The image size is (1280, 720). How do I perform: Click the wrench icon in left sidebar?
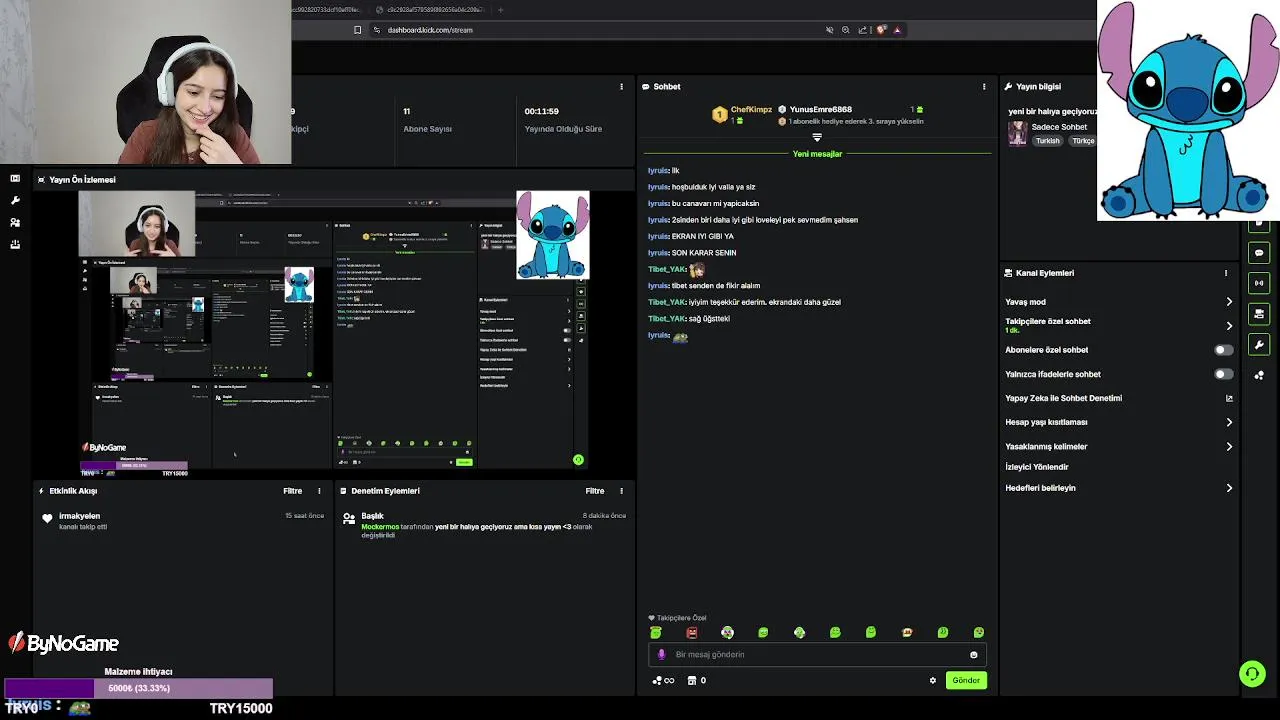[15, 200]
